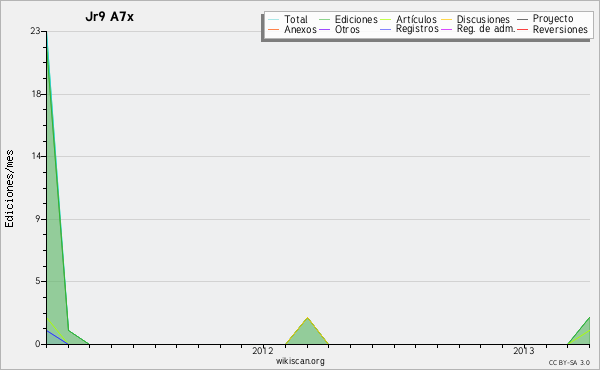The width and height of the screenshot is (600, 370).
Task: Click the blue Registros color swatch
Action: [385, 29]
